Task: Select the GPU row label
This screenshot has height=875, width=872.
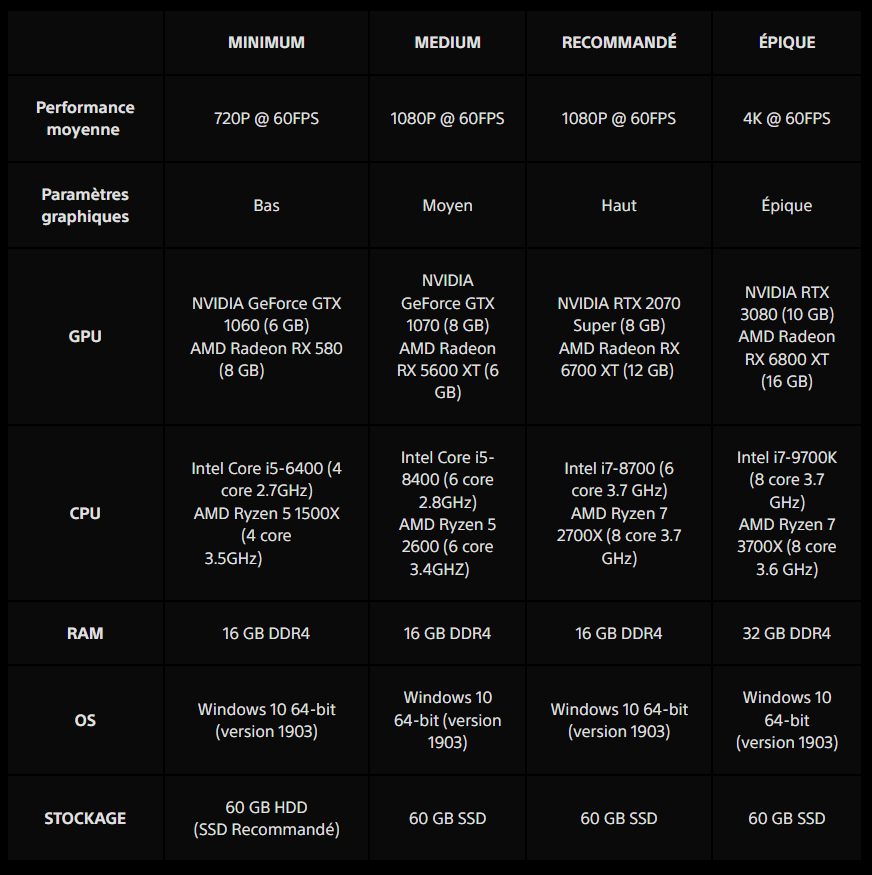Action: click(x=85, y=336)
